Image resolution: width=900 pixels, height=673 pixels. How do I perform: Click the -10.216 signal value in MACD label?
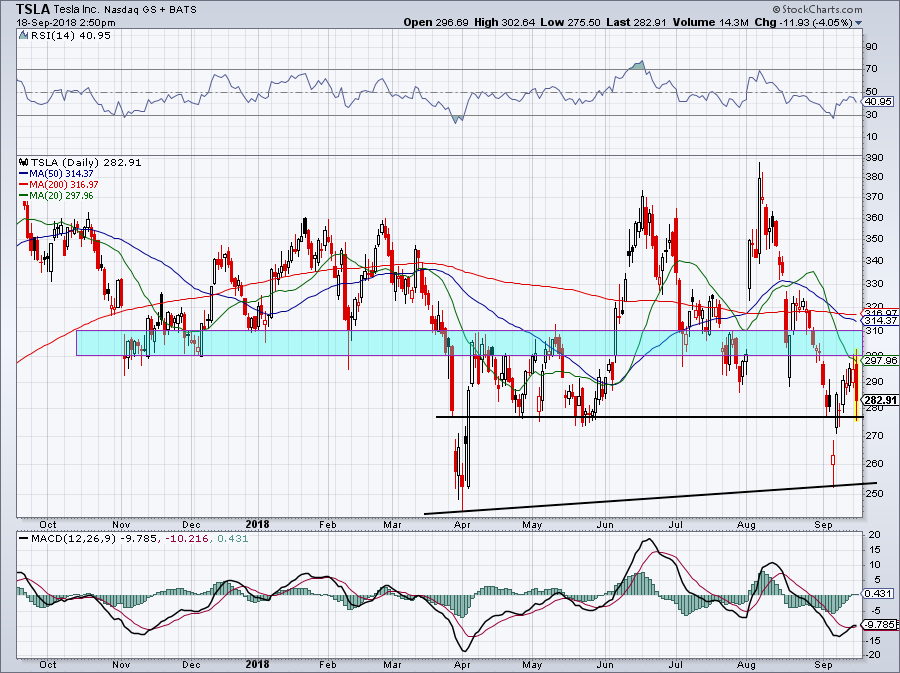186,539
